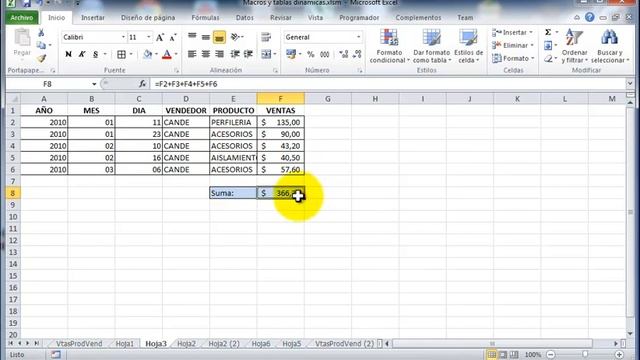Increase cell indent
The image size is (640, 360).
(249, 54)
